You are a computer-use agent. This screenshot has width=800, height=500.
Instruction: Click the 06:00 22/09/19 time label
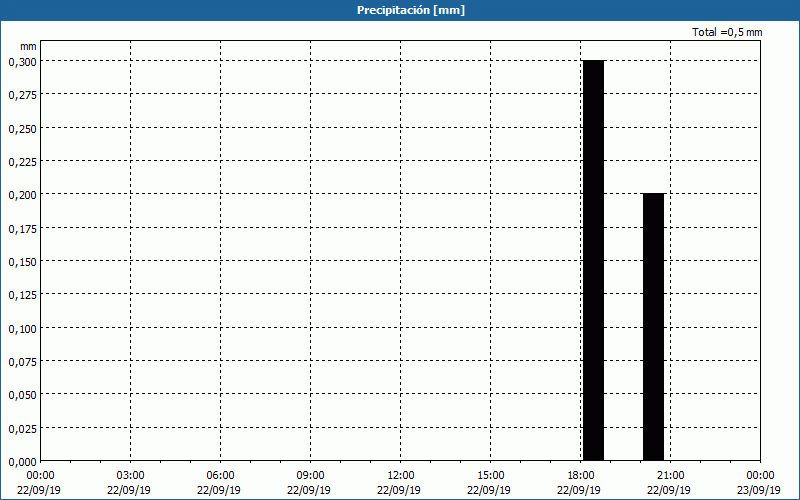pyautogui.click(x=219, y=483)
